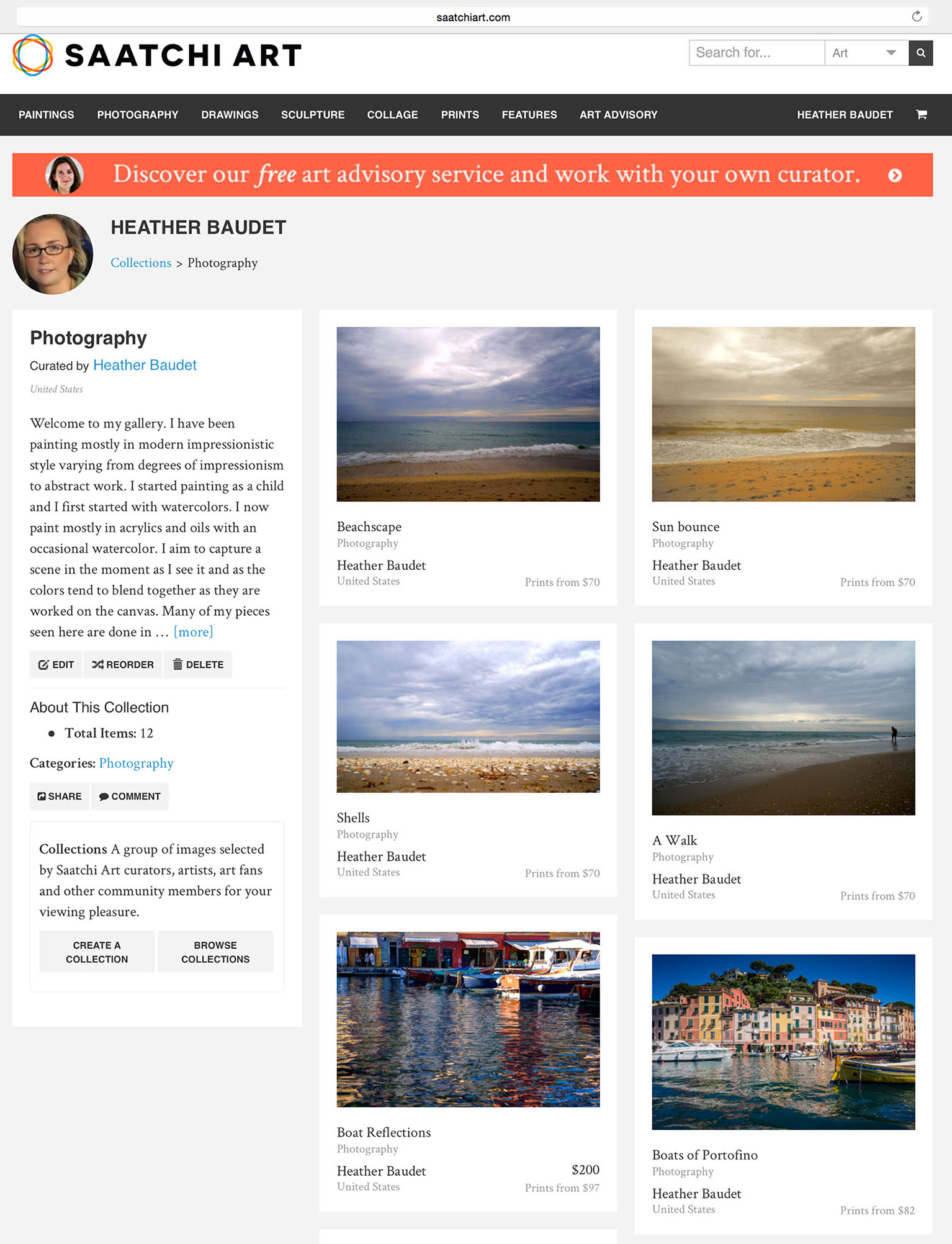Click the Browse Collections button
The height and width of the screenshot is (1244, 952).
point(215,952)
